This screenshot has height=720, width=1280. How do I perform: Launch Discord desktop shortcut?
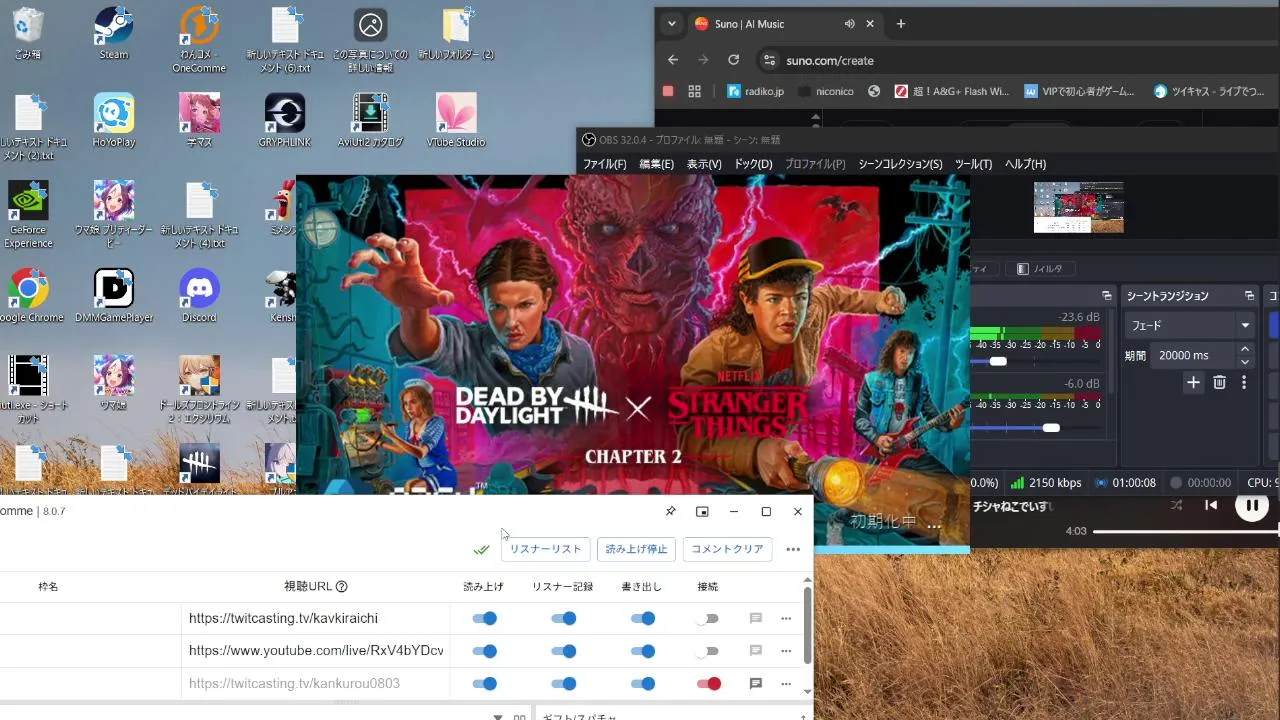[199, 295]
